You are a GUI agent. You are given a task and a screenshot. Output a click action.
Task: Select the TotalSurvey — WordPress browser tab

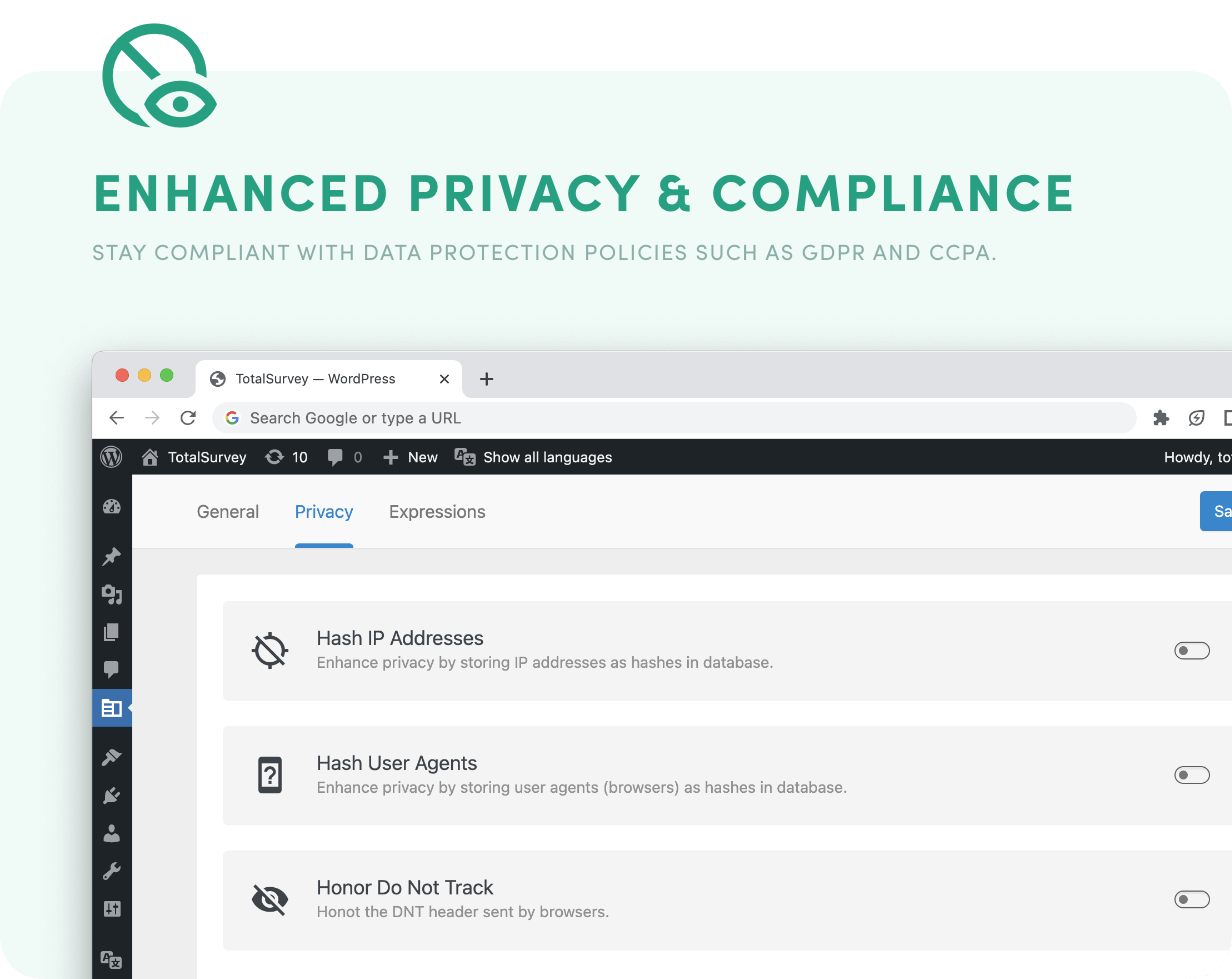329,379
